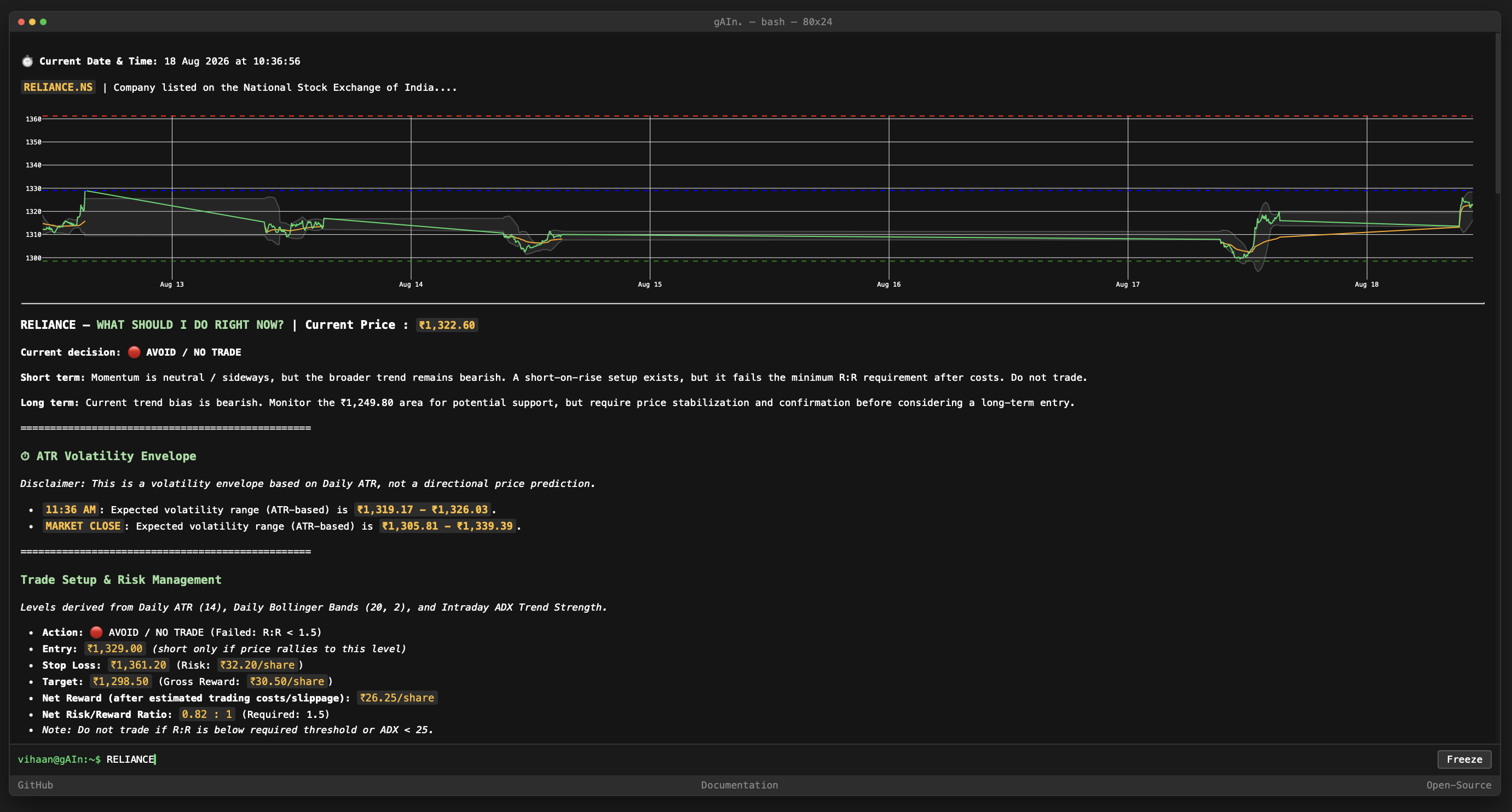Click the 1320 price axis label
Image resolution: width=1512 pixels, height=812 pixels.
click(x=33, y=211)
